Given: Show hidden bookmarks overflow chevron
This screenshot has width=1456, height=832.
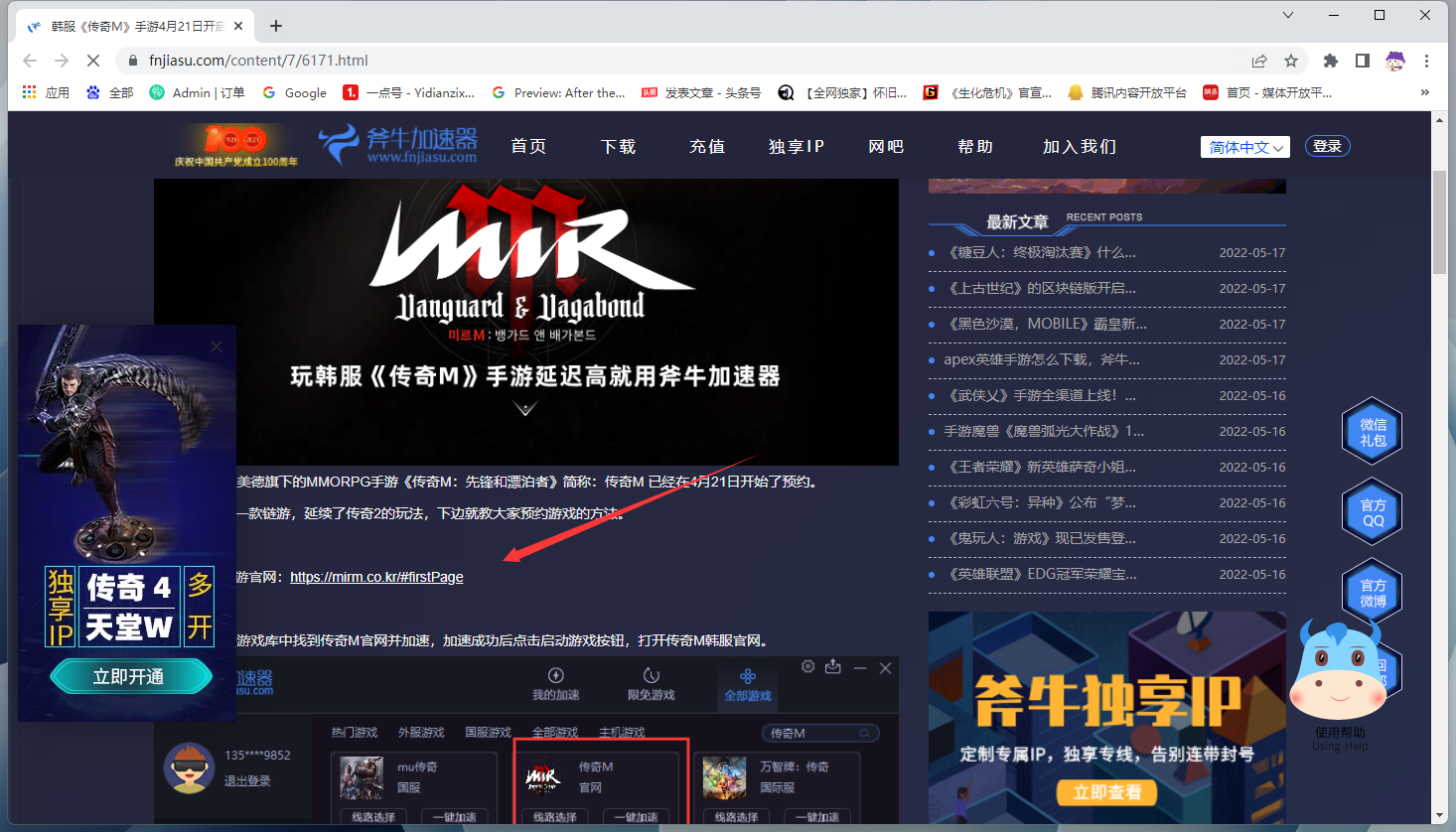Looking at the screenshot, I should [x=1424, y=92].
